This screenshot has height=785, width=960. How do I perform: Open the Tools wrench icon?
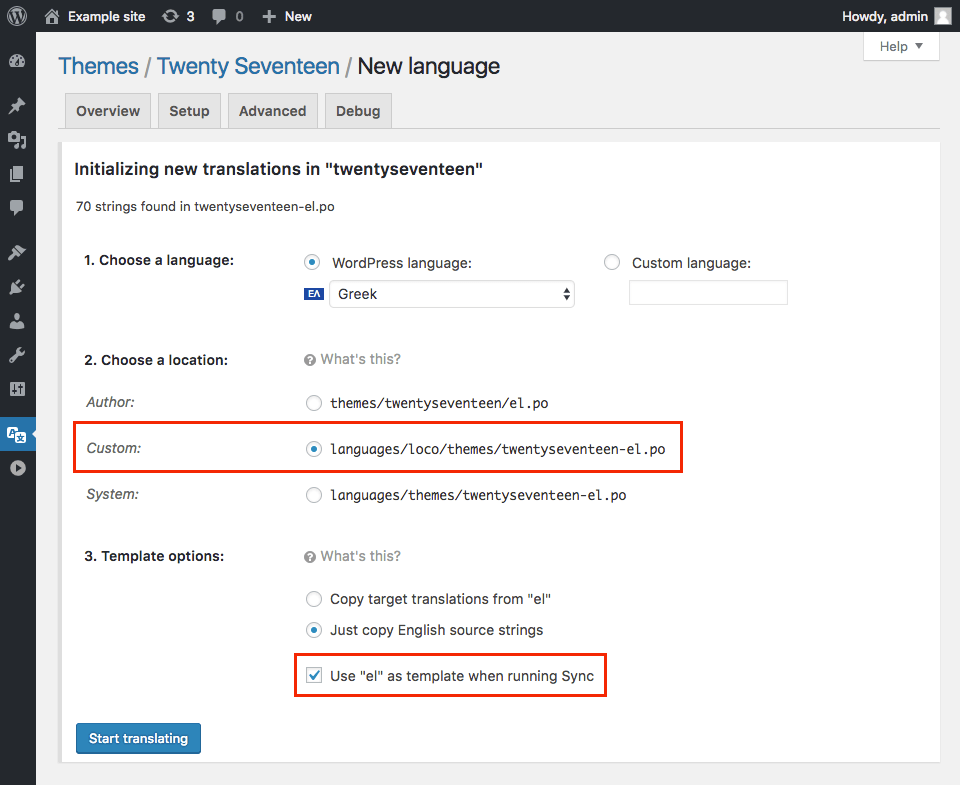click(x=17, y=355)
